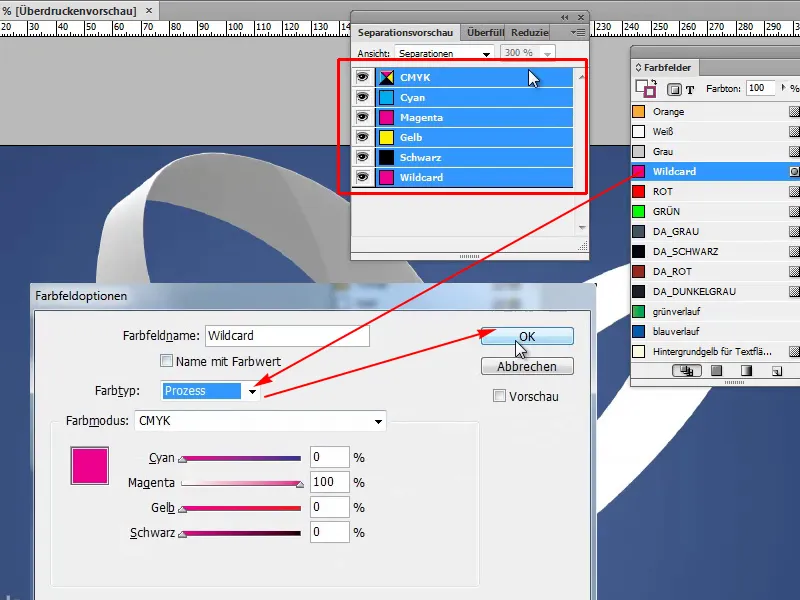Select the Wildcard swatch in Farbfelder

coord(715,171)
